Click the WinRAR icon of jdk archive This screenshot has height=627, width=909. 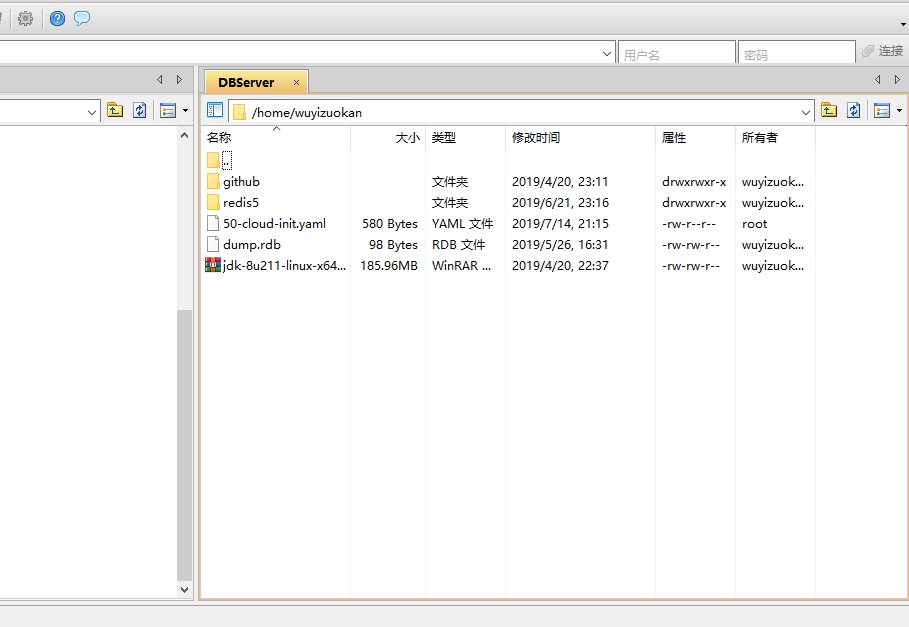[213, 265]
